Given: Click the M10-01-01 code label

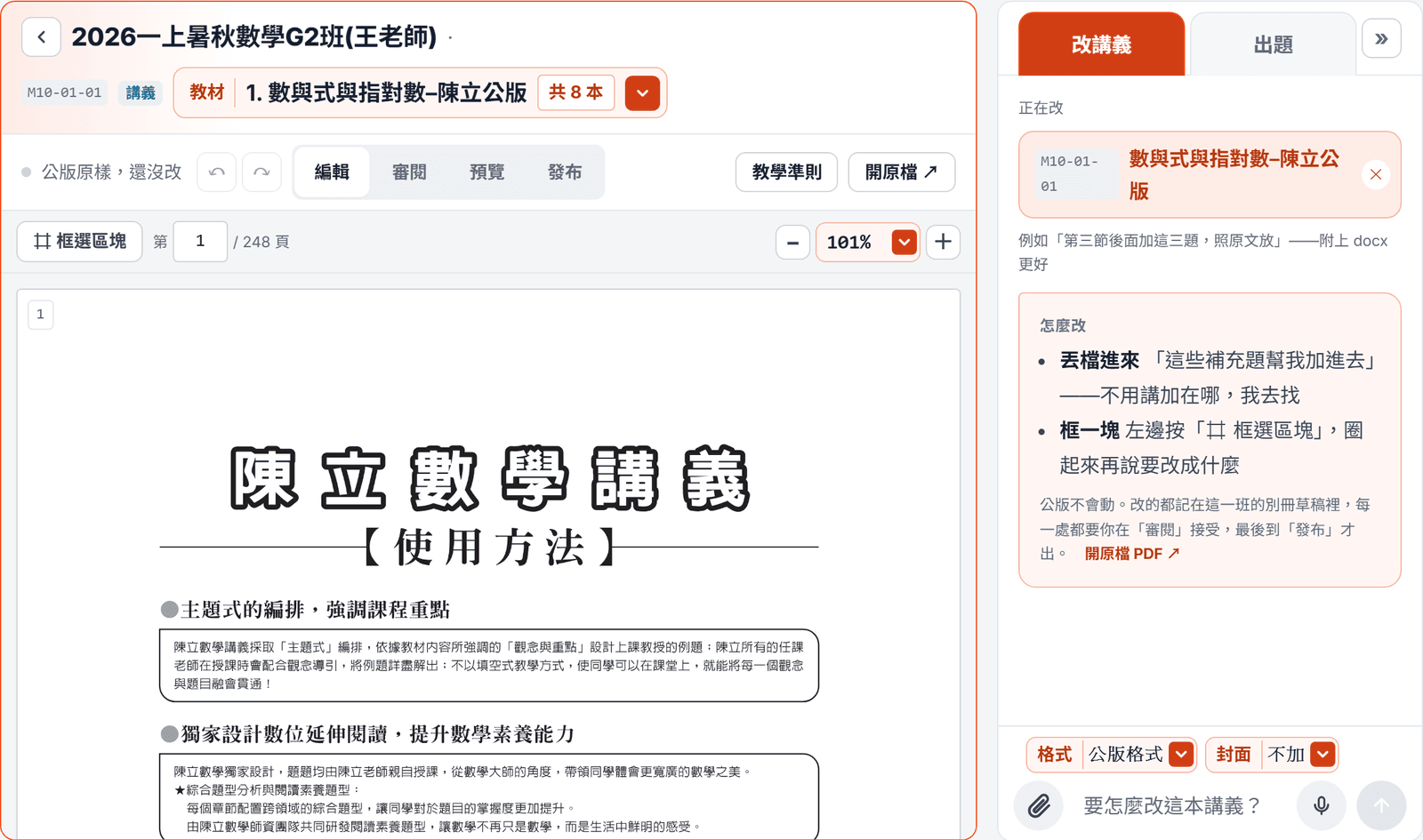Looking at the screenshot, I should [64, 92].
